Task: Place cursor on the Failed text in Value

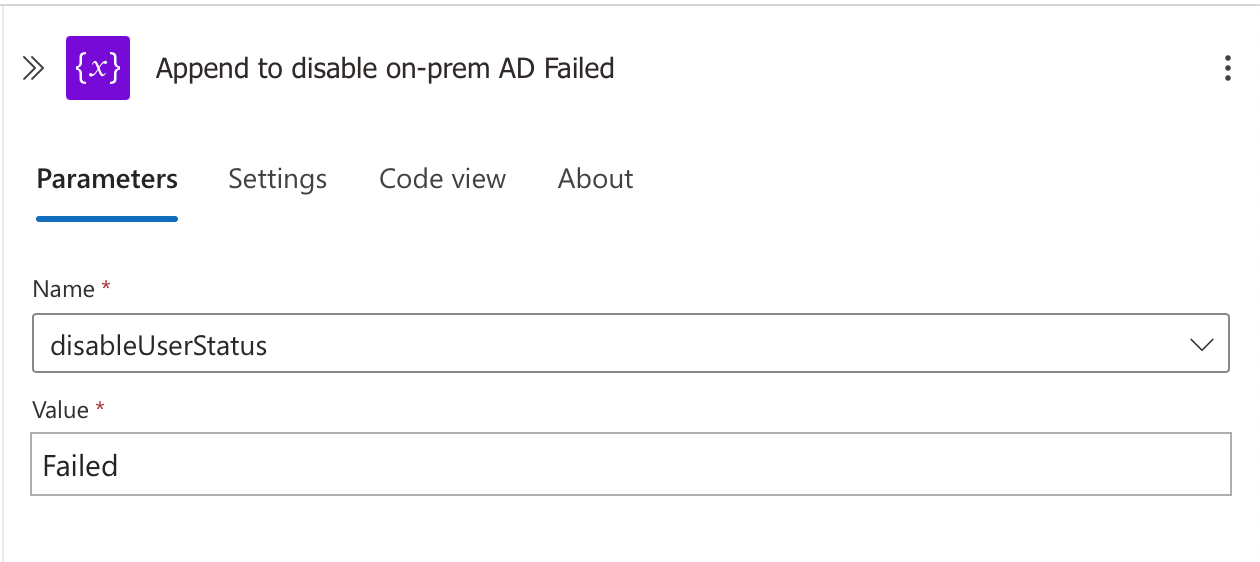Action: pyautogui.click(x=80, y=466)
